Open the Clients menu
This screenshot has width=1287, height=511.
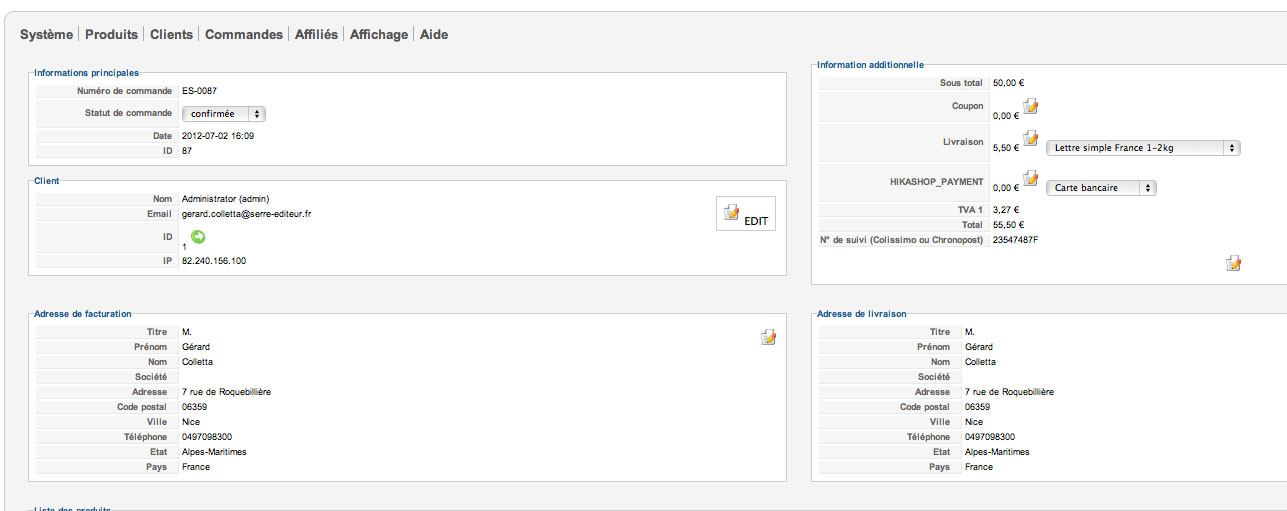(171, 34)
